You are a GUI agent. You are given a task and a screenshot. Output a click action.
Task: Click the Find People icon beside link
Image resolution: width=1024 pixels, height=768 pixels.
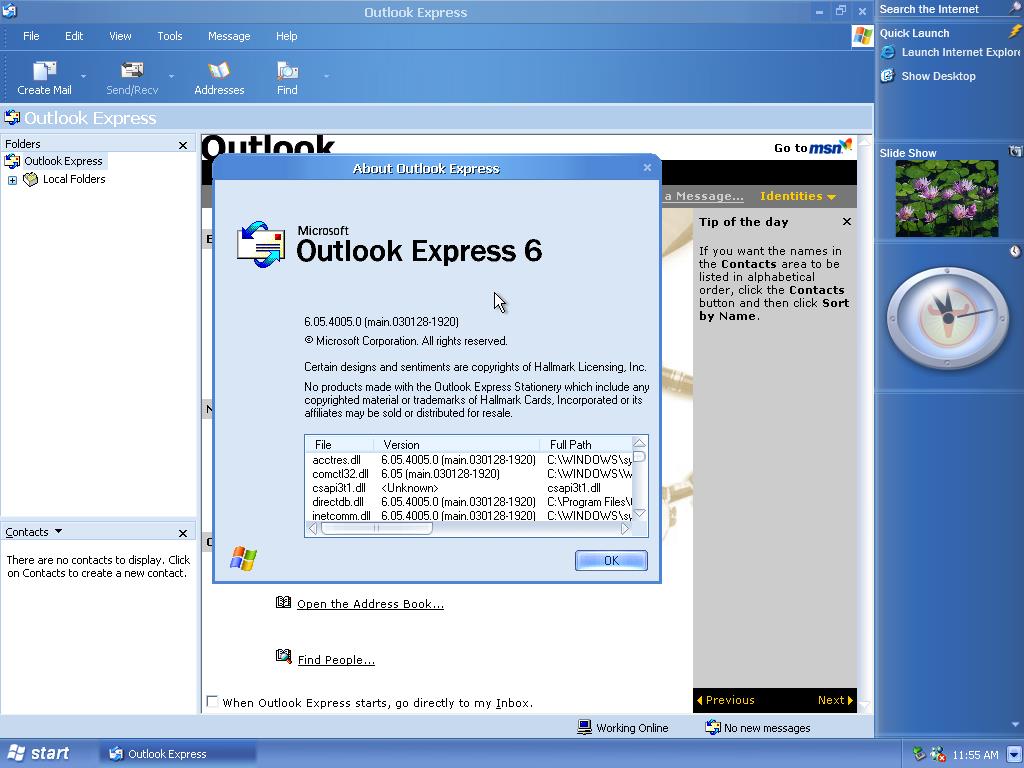pos(283,656)
